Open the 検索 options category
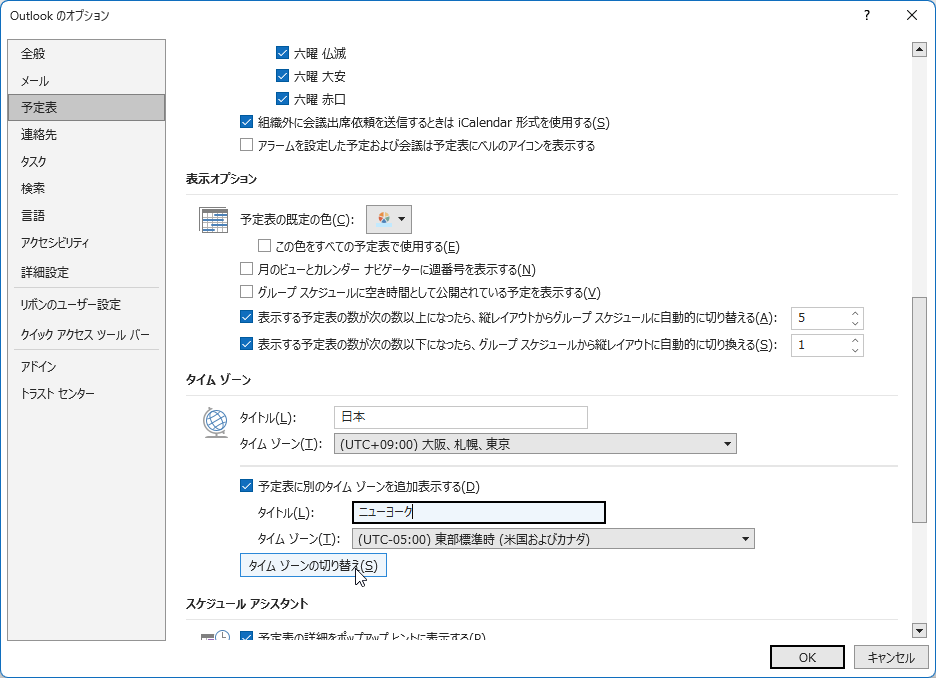 [87, 188]
